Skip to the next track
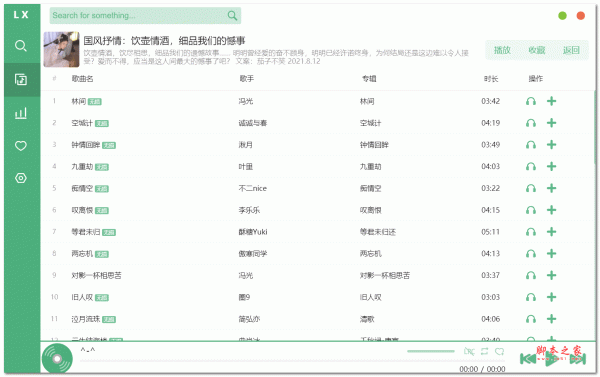 coord(578,359)
